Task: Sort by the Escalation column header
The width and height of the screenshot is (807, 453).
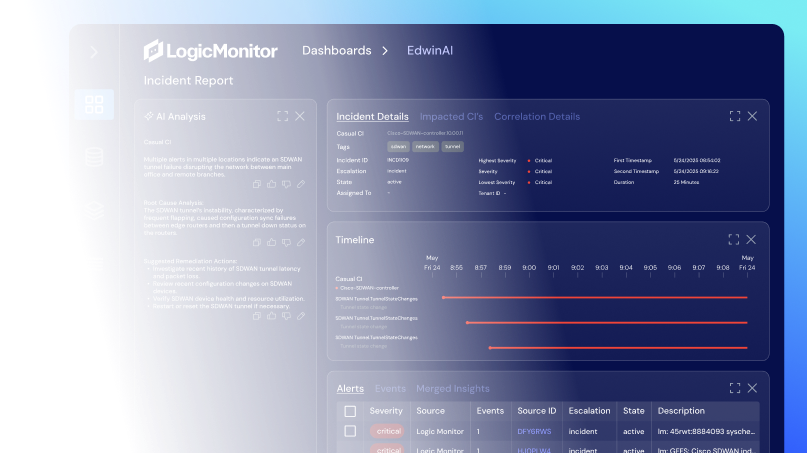Action: tap(589, 411)
